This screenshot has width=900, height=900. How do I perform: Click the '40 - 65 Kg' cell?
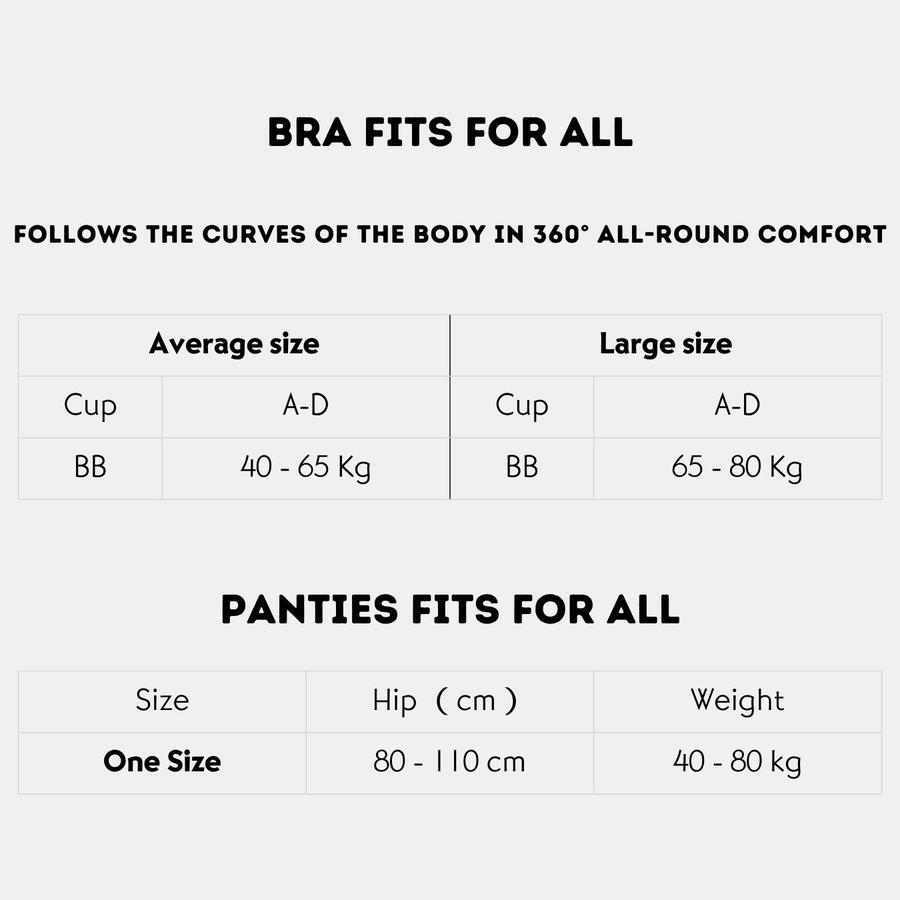(305, 467)
